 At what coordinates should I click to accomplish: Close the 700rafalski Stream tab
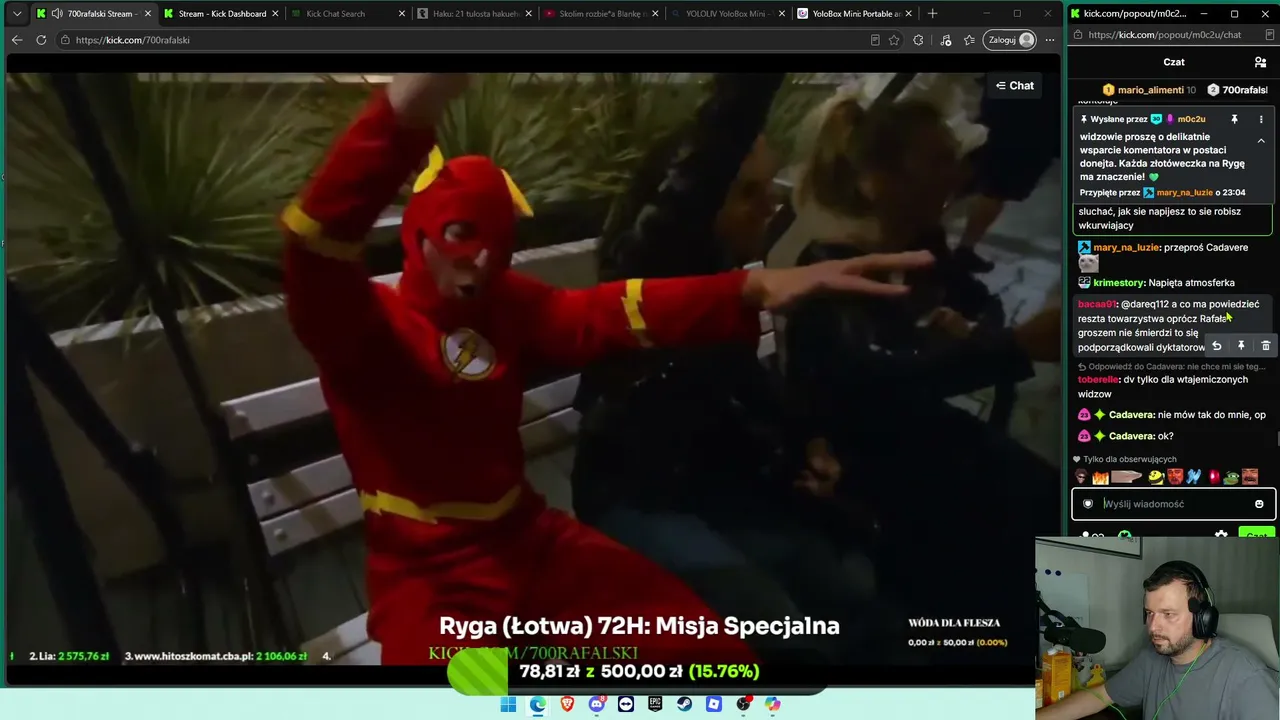(x=147, y=14)
